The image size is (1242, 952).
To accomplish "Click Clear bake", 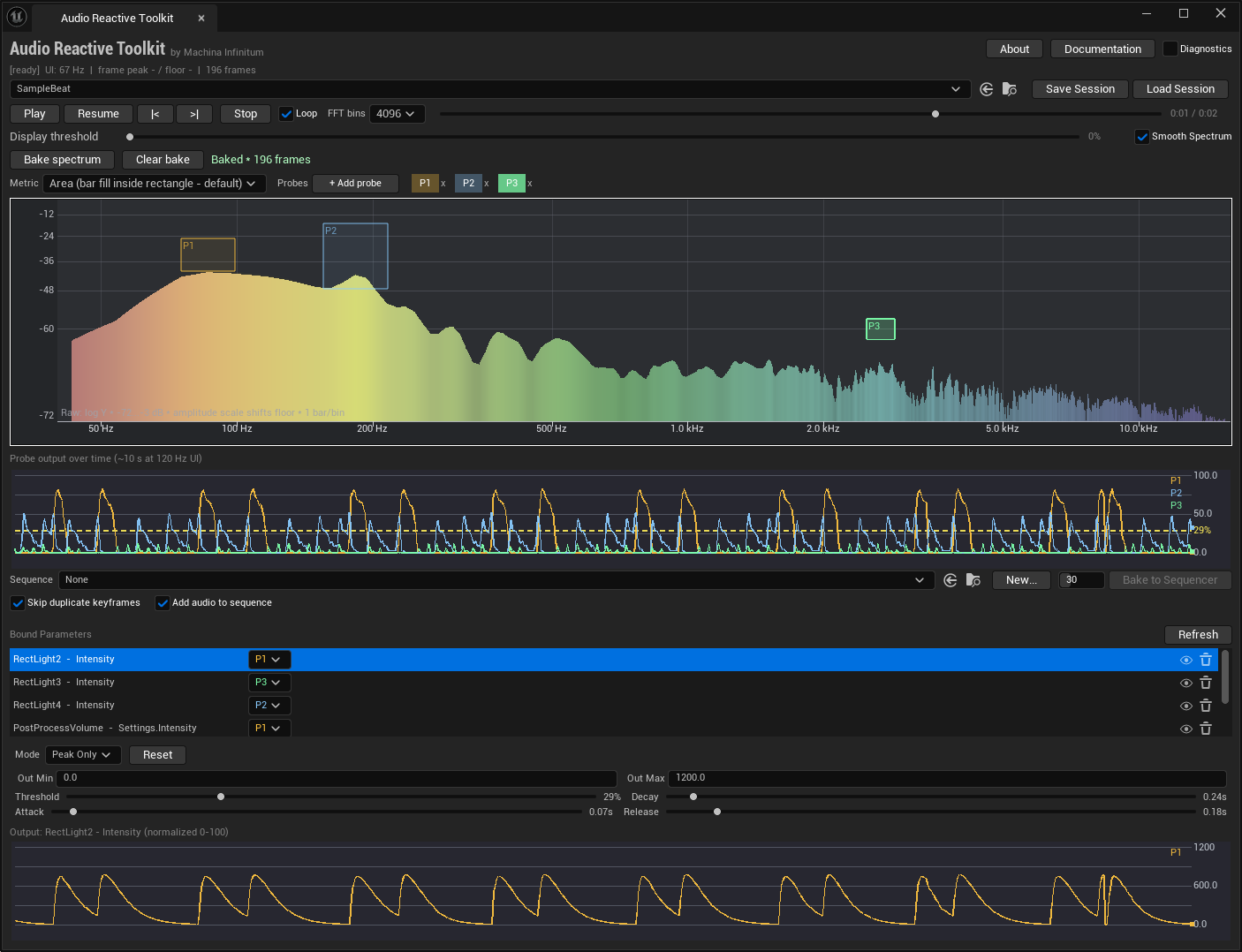I will 163,160.
